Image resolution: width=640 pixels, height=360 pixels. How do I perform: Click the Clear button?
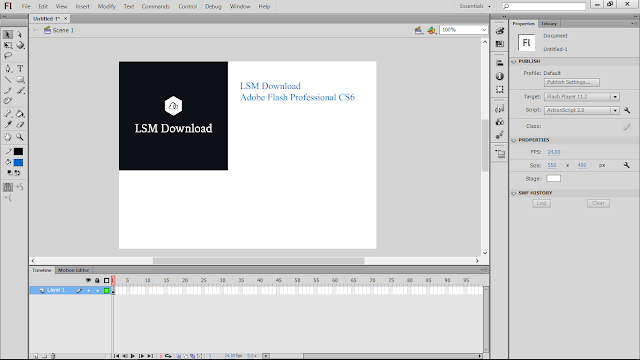pyautogui.click(x=598, y=203)
